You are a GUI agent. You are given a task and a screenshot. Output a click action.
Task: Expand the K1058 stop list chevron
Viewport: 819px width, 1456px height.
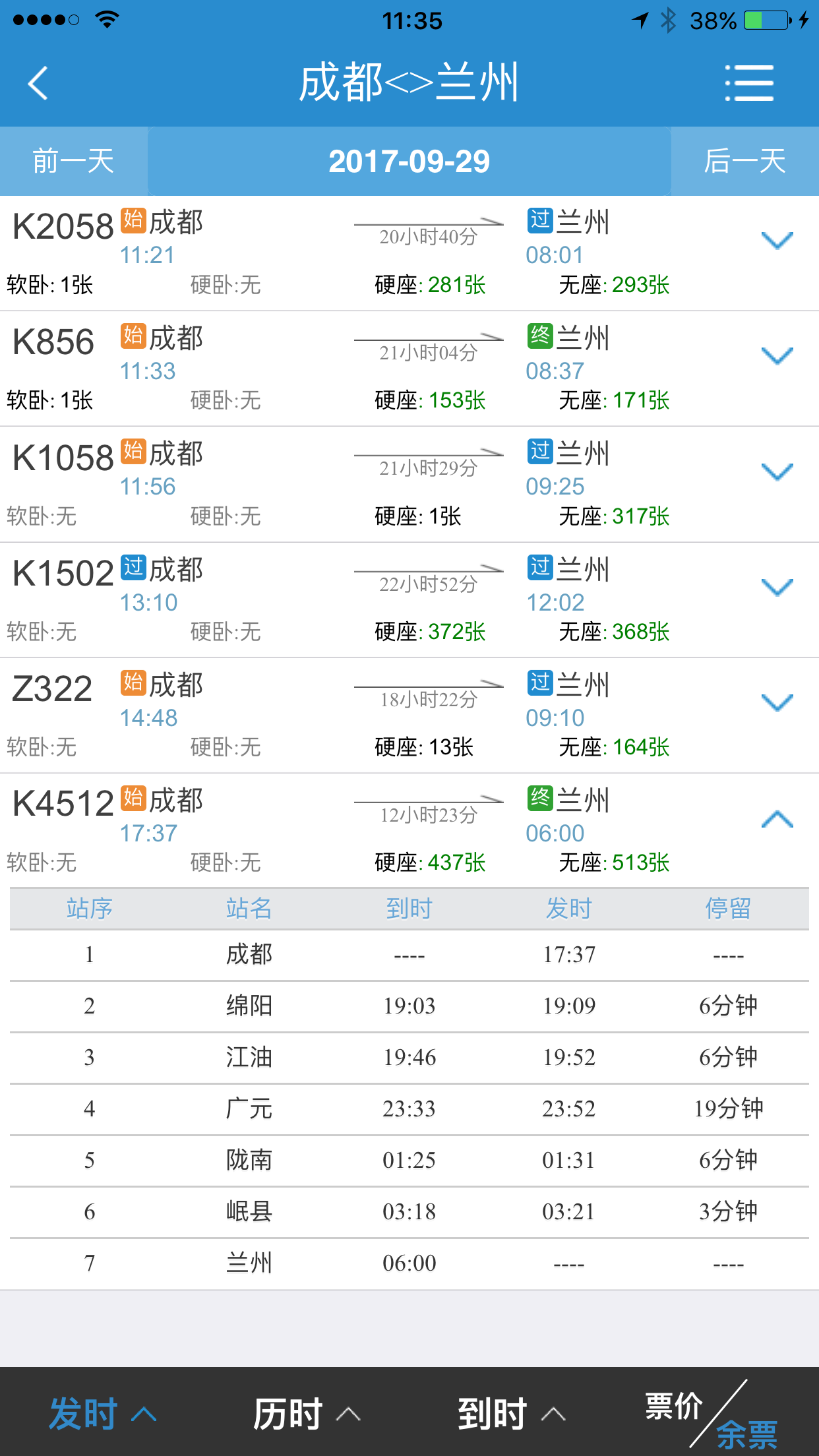(777, 472)
